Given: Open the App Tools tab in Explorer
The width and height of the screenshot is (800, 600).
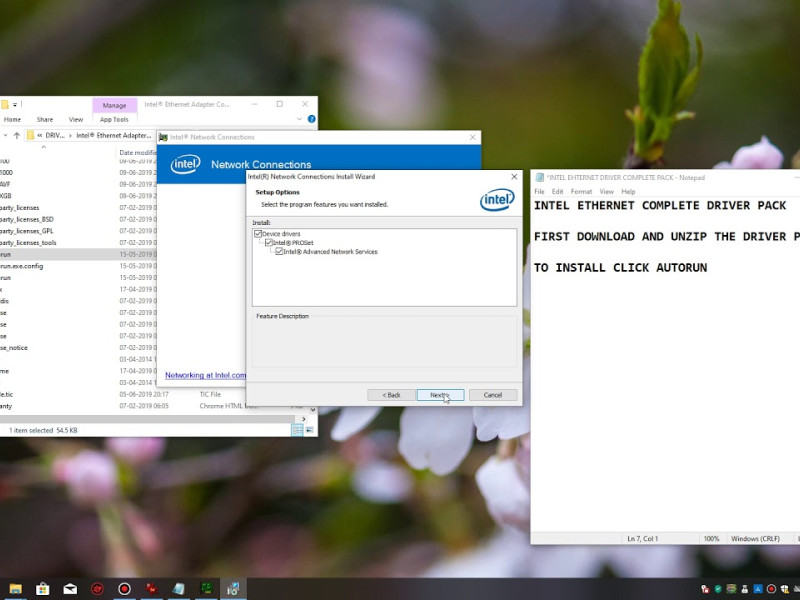Looking at the screenshot, I should coord(114,119).
